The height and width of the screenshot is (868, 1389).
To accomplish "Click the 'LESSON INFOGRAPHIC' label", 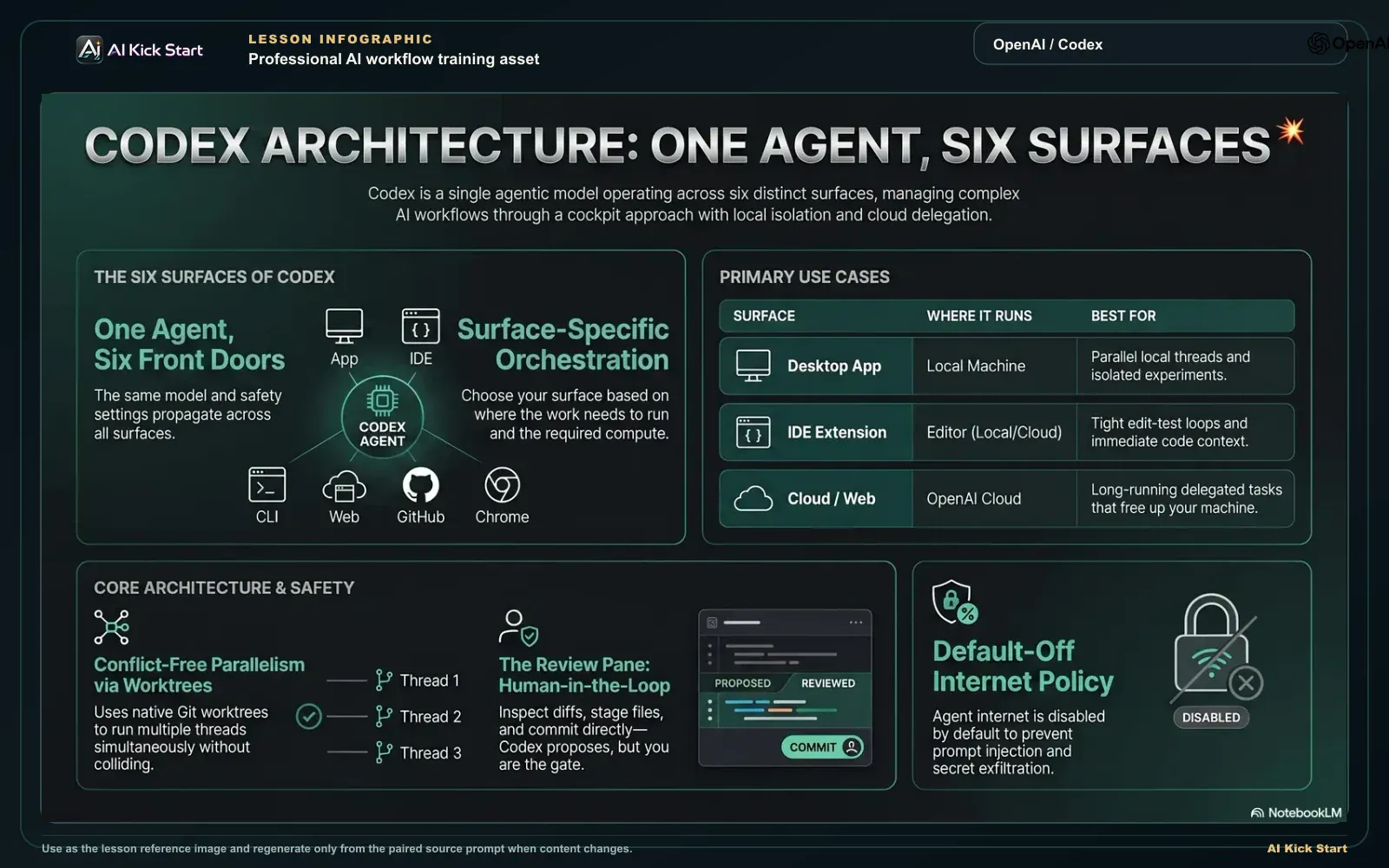I will coord(340,39).
